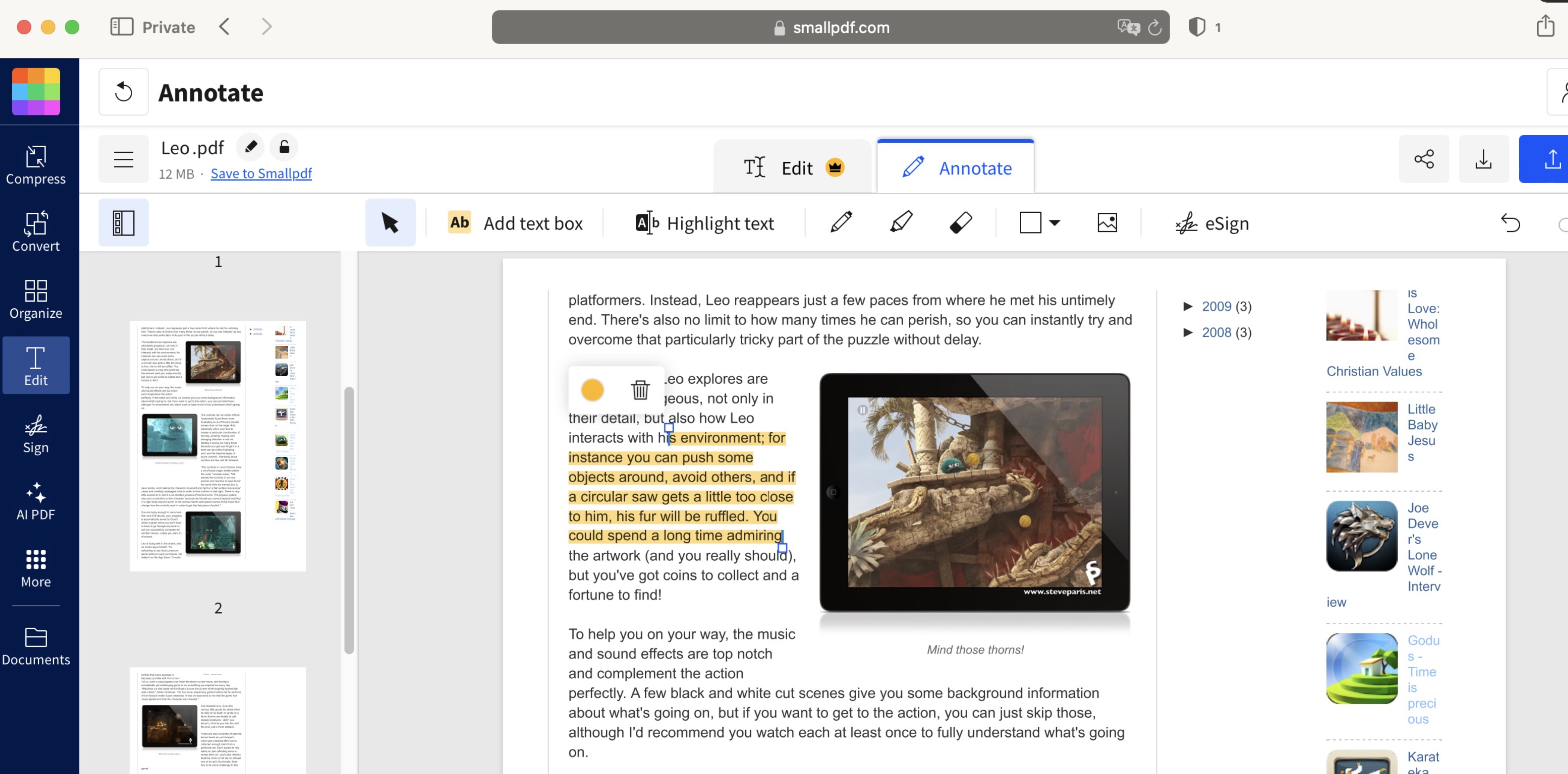Expand the 2009 archive entry
The width and height of the screenshot is (1568, 774).
[x=1188, y=306]
